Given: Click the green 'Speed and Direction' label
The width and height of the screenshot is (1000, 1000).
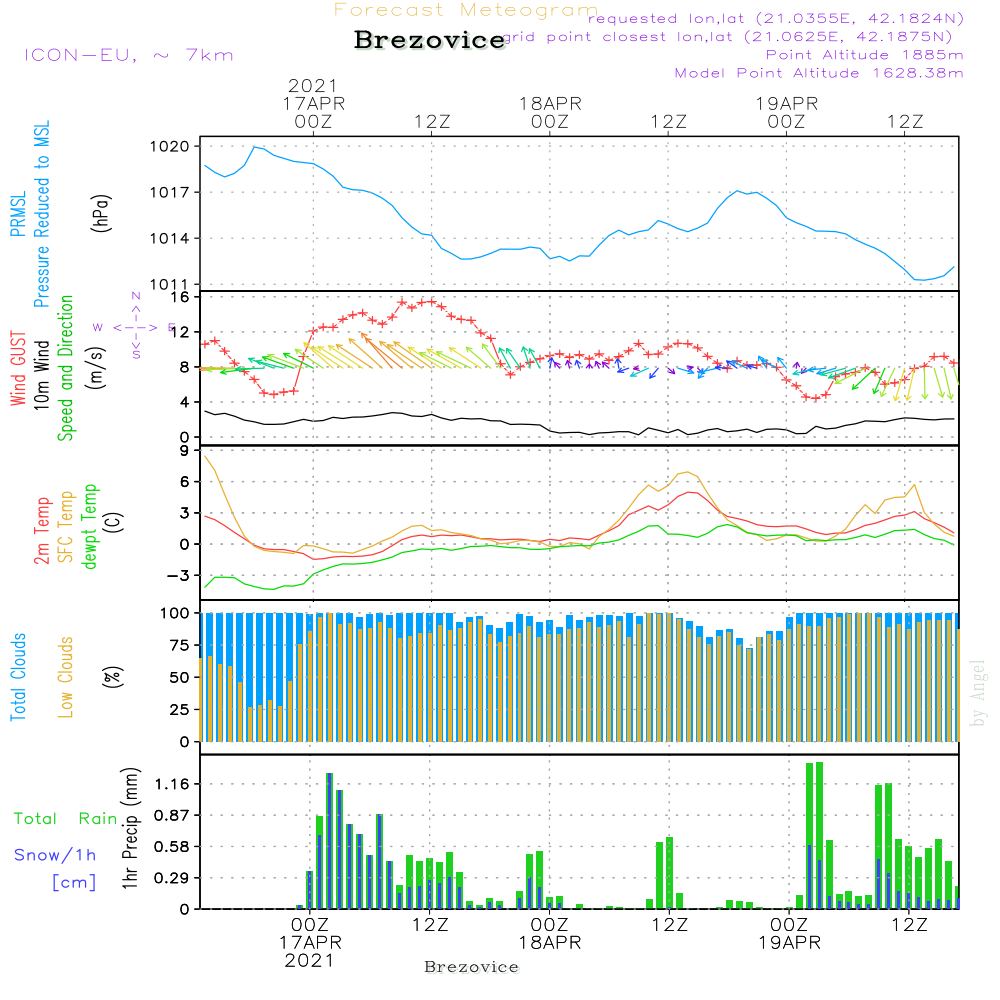Looking at the screenshot, I should 65,368.
